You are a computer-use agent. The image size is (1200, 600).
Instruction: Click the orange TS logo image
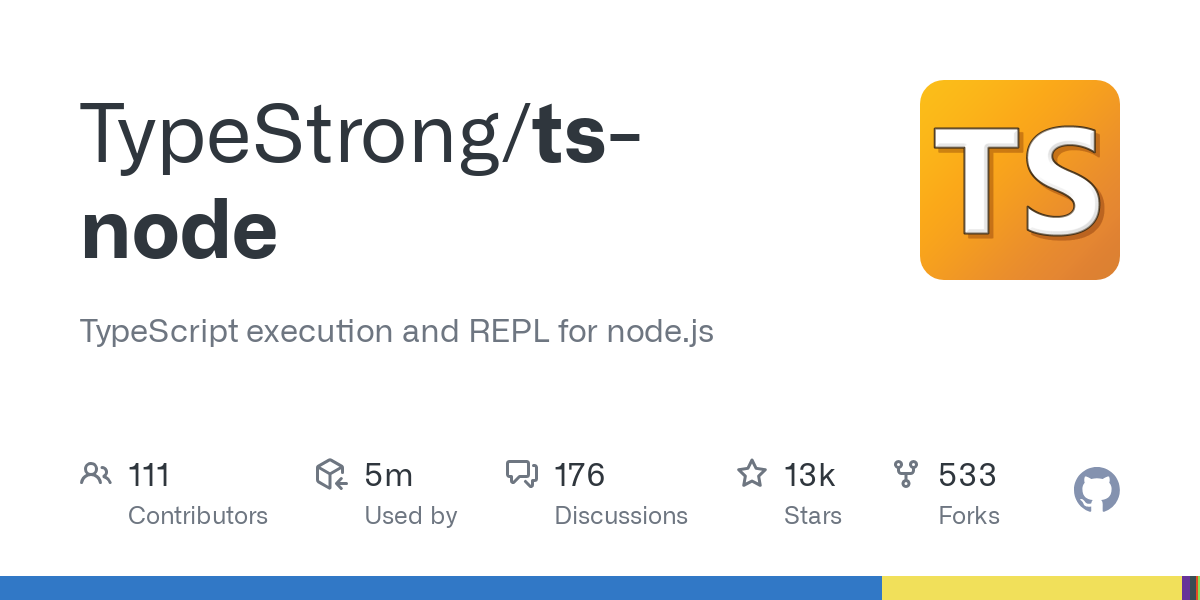[1019, 180]
